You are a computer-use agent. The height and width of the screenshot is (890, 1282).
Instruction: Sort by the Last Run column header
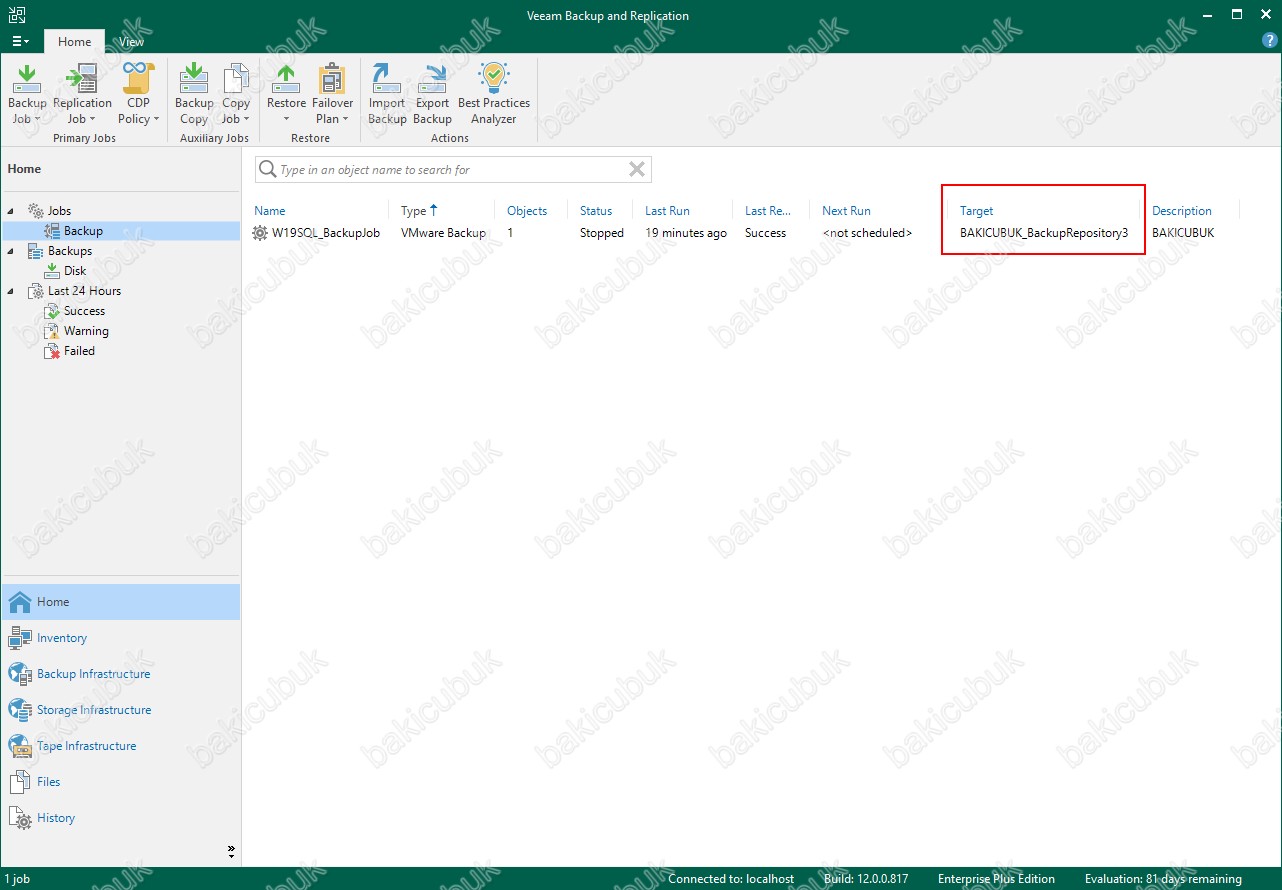click(x=667, y=211)
